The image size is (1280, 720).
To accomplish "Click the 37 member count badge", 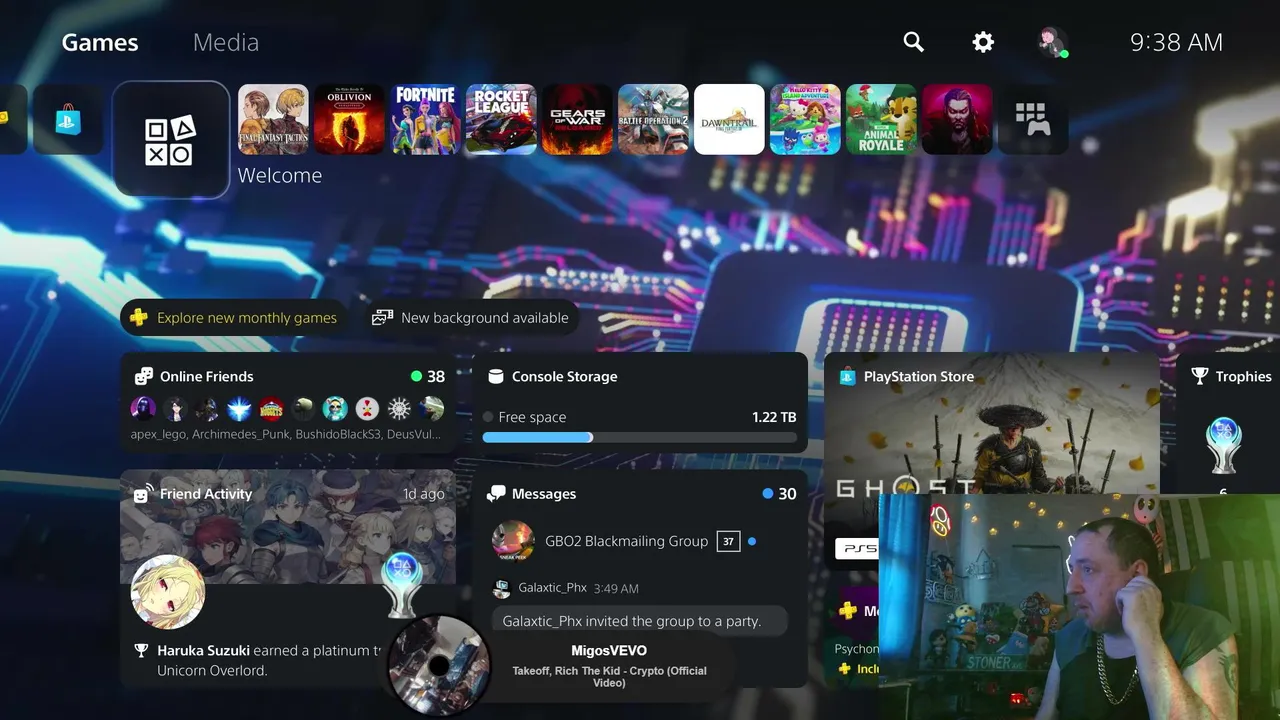I will (728, 541).
